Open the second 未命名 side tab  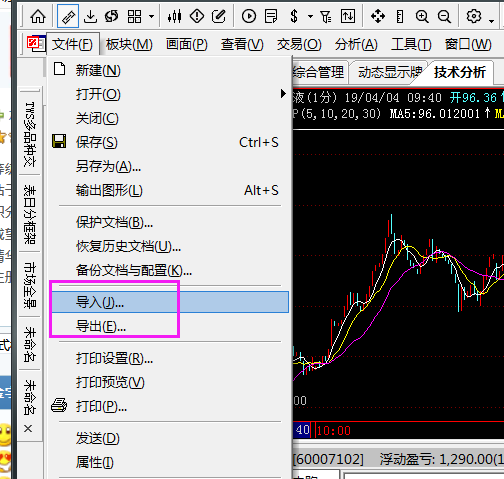[x=30, y=397]
